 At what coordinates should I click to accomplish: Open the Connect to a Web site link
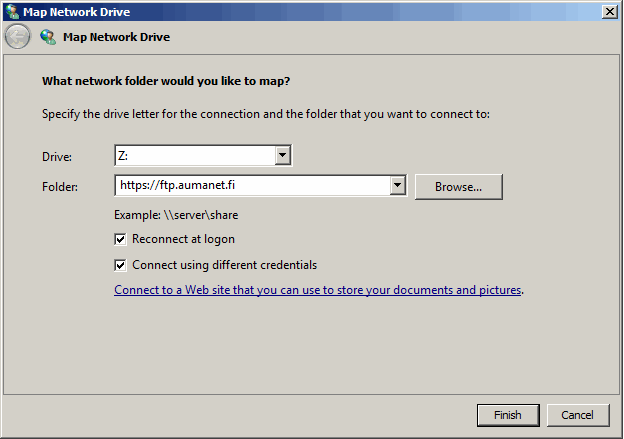click(x=318, y=290)
